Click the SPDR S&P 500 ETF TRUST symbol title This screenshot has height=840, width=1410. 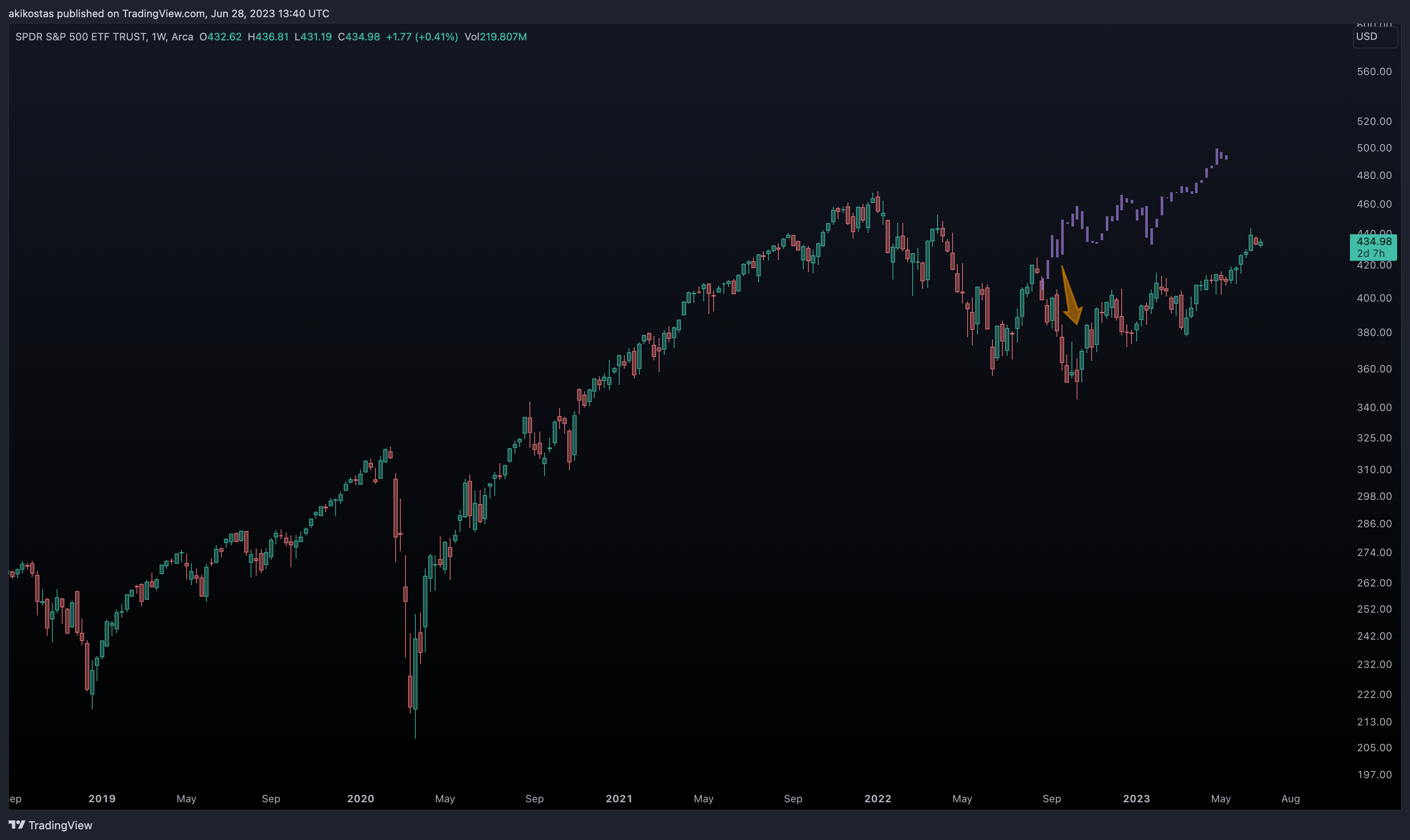click(81, 37)
